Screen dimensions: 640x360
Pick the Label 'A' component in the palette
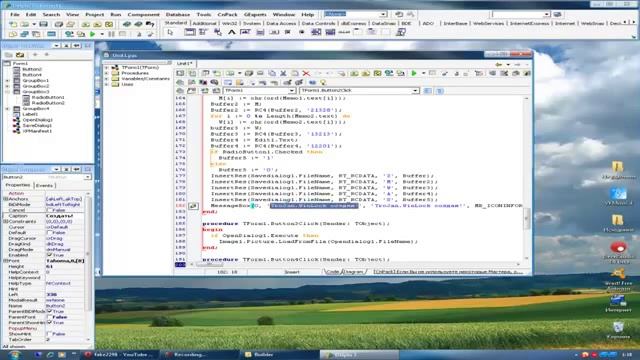[x=231, y=32]
